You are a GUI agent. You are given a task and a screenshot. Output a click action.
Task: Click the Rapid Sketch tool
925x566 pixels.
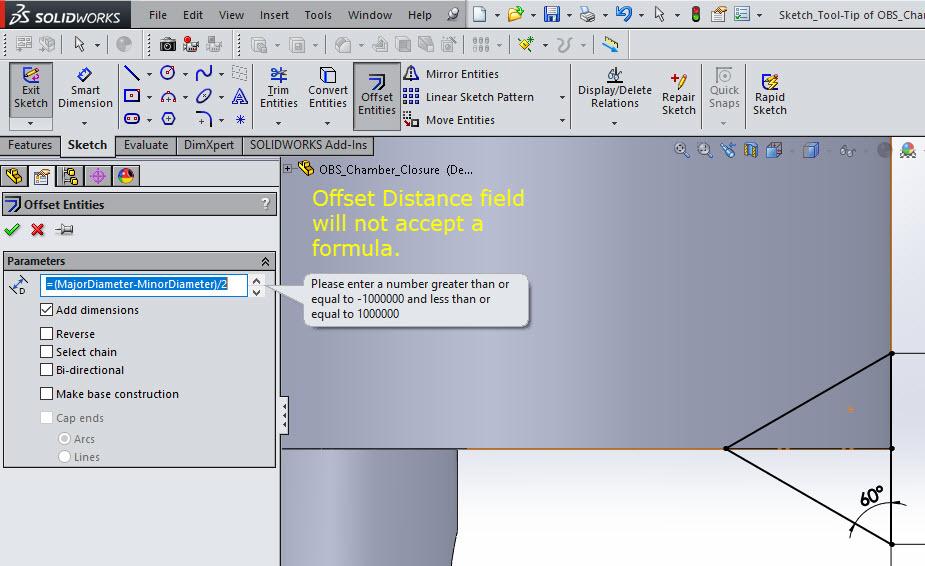point(769,94)
